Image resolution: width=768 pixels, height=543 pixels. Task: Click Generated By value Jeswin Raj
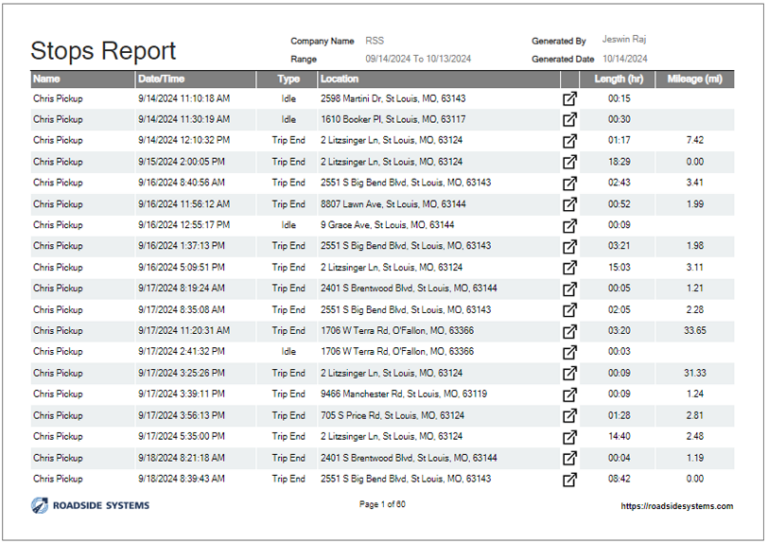624,39
